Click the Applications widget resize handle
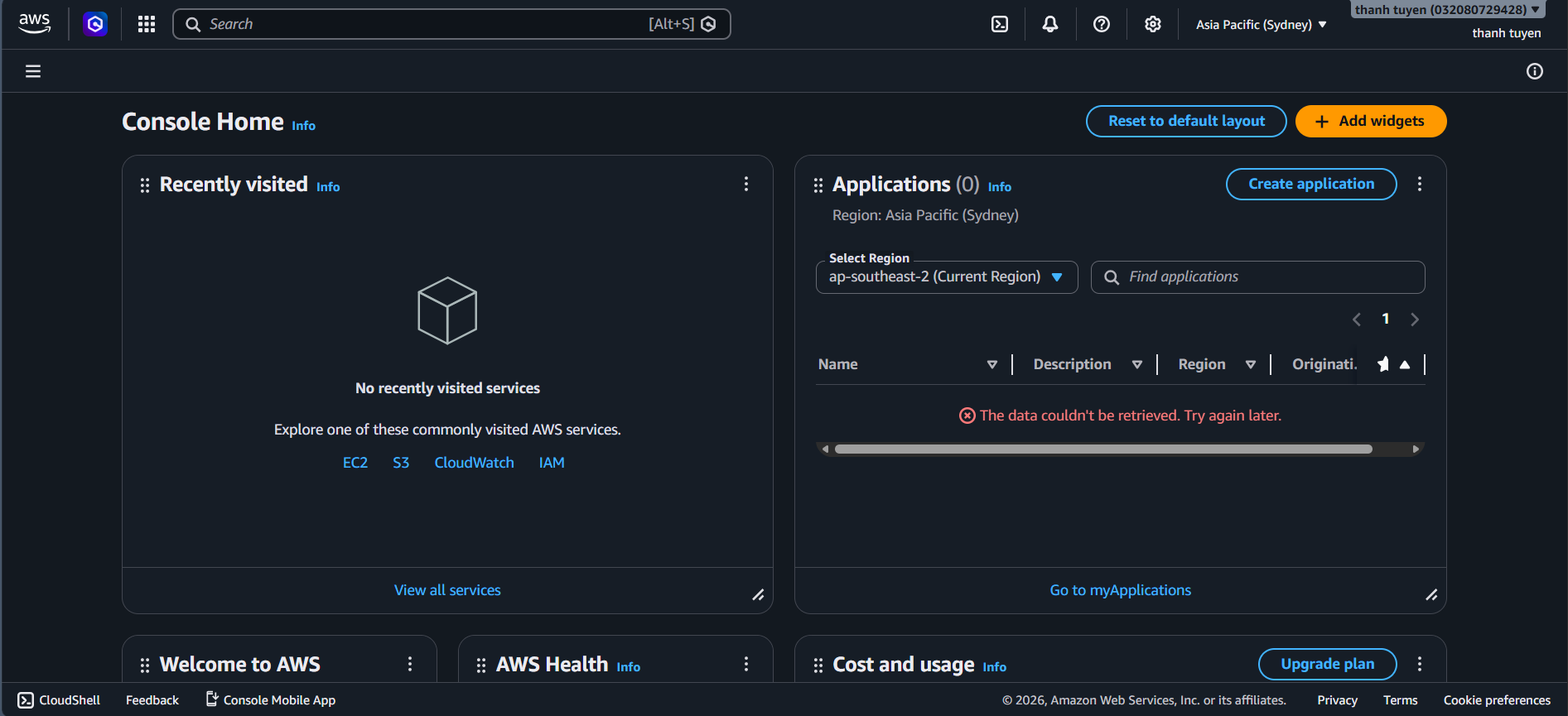The width and height of the screenshot is (1568, 716). [x=1431, y=595]
